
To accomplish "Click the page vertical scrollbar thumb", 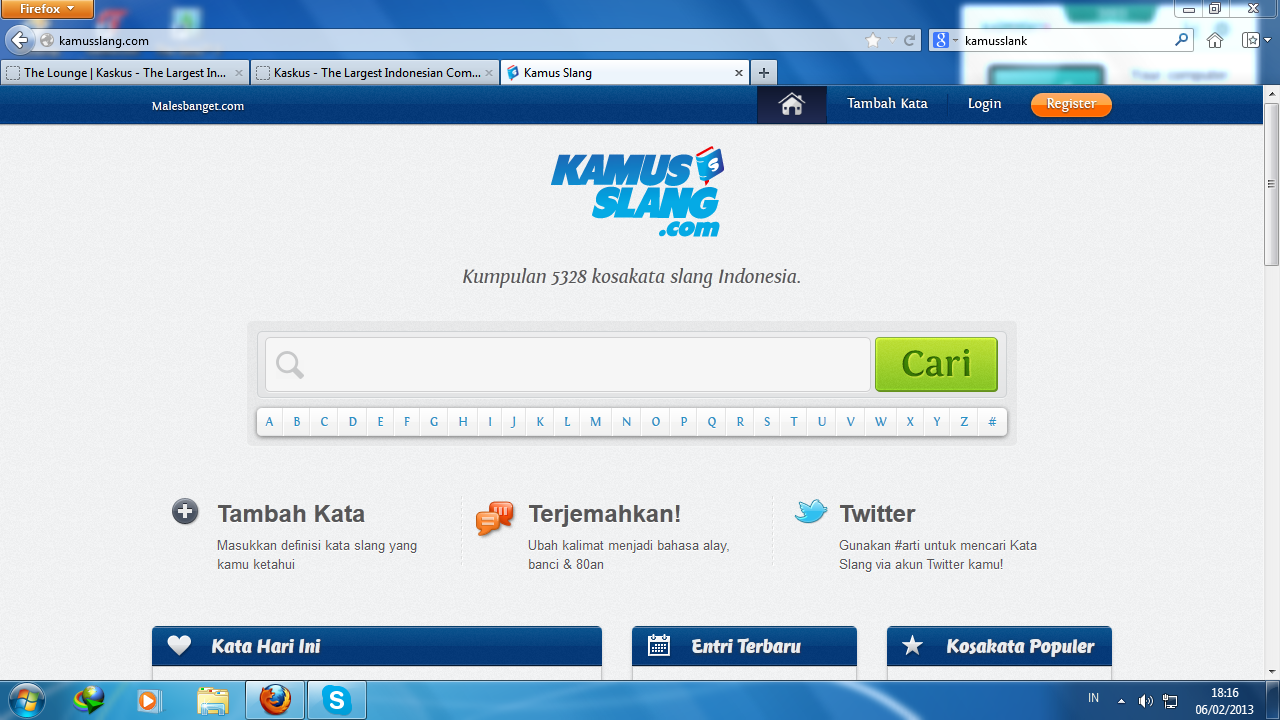I will coord(1272,182).
